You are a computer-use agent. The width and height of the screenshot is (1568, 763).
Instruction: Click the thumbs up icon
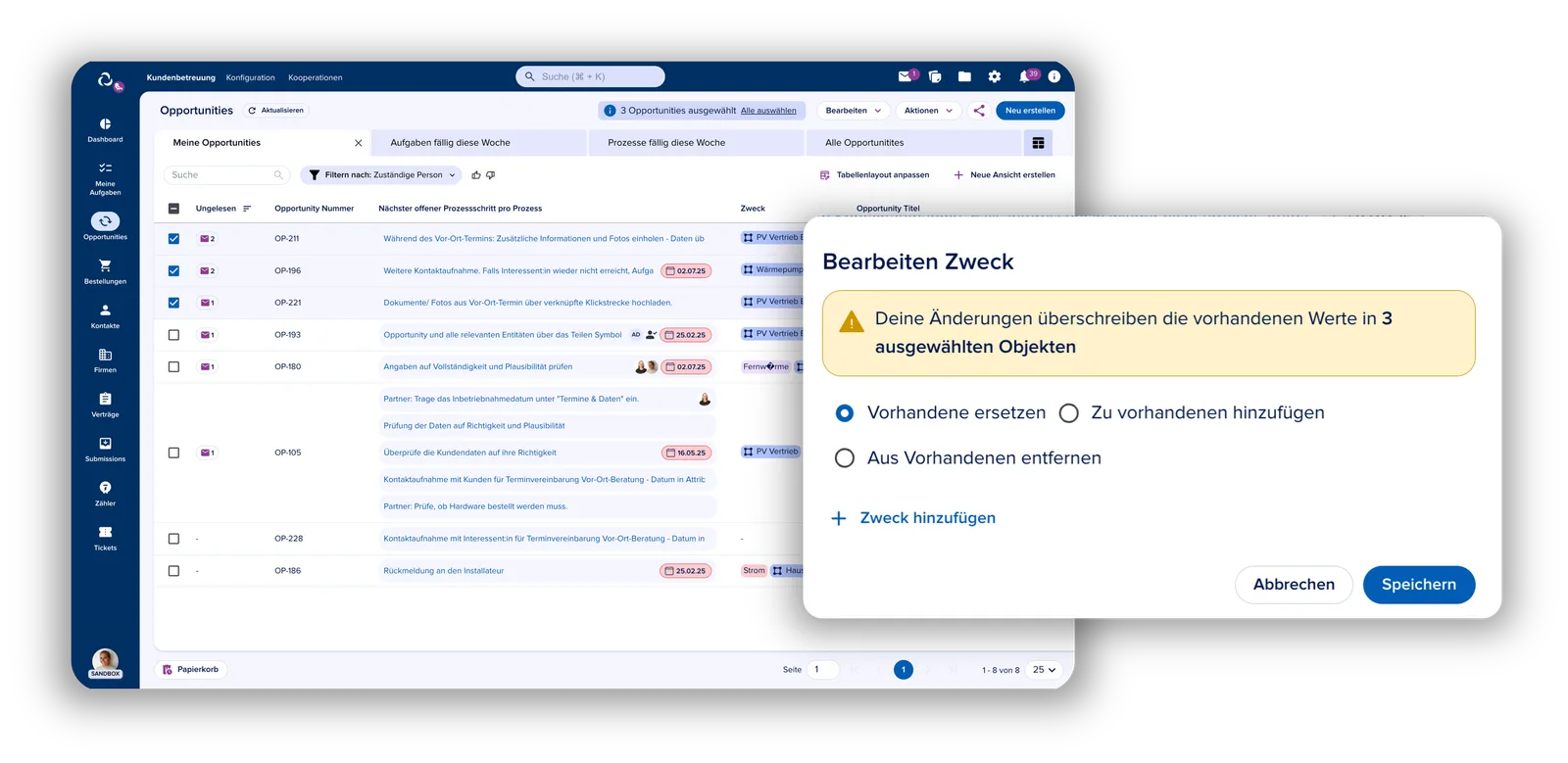coord(476,175)
